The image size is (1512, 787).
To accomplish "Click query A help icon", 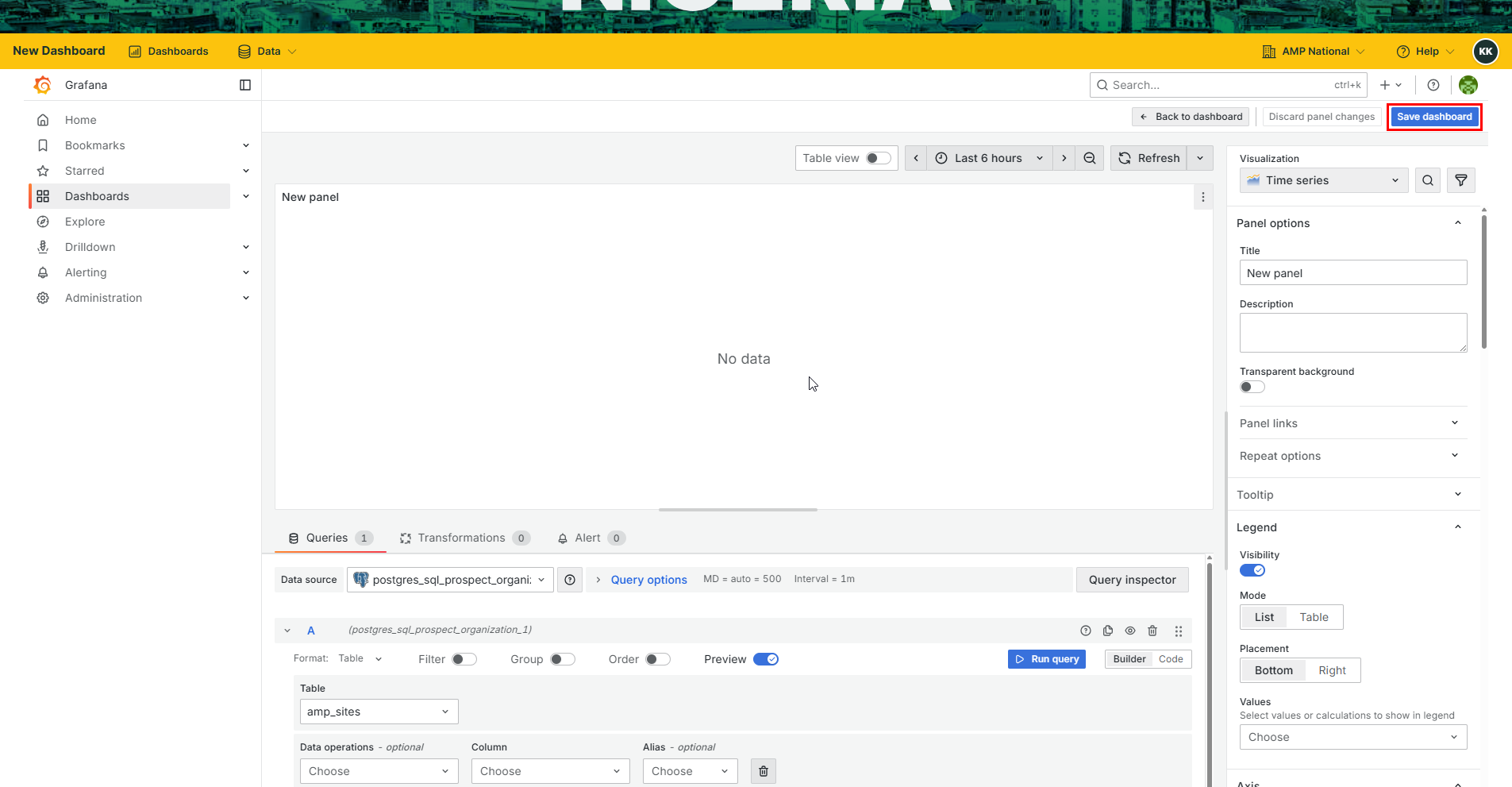I will click(1086, 631).
